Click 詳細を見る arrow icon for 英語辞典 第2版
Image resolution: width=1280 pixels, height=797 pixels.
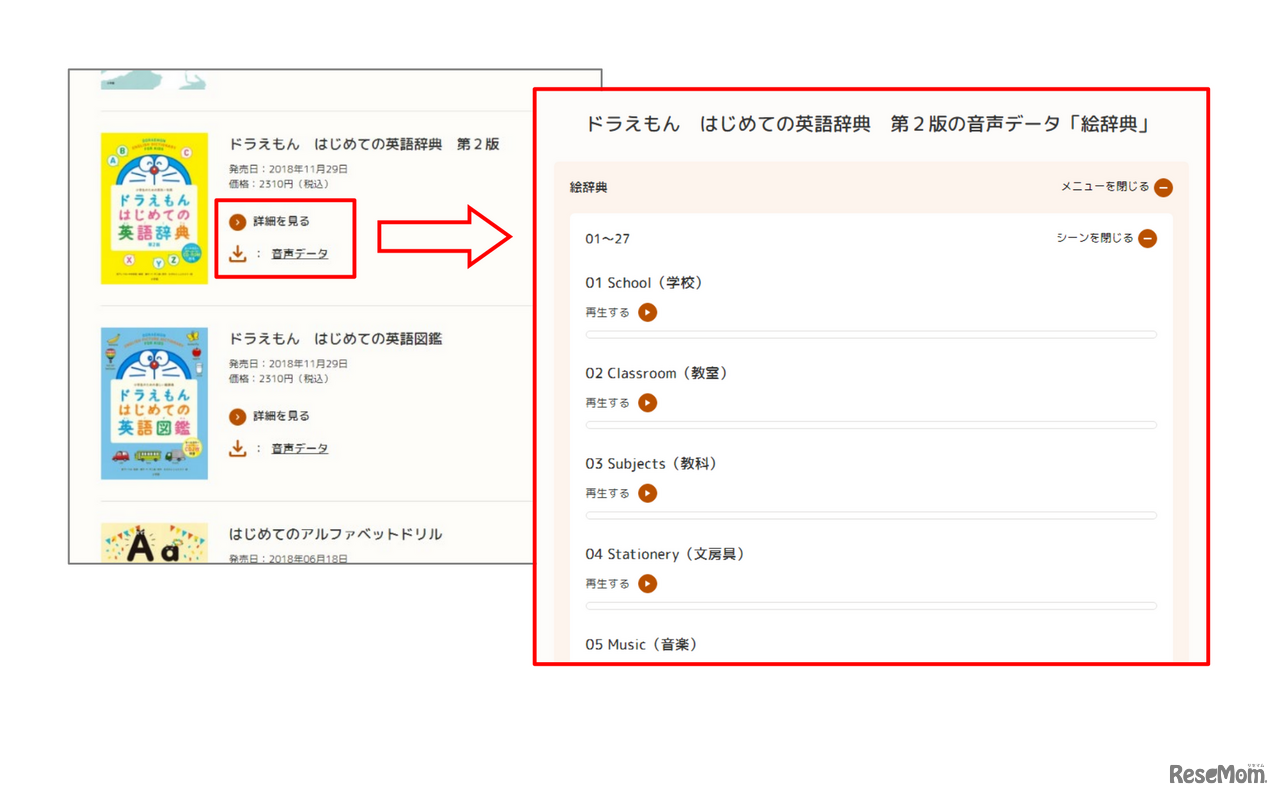[x=237, y=221]
